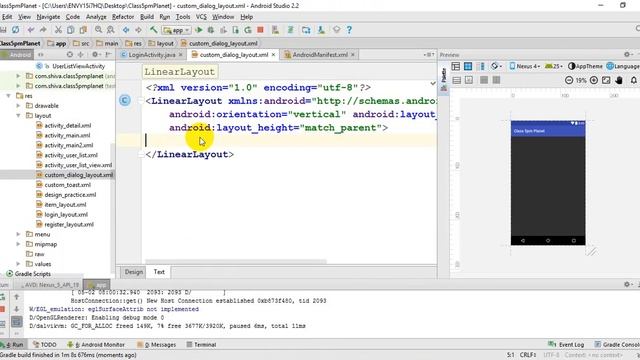
Task: Click Zoom to Fit Screen icon
Action: (x=606, y=80)
